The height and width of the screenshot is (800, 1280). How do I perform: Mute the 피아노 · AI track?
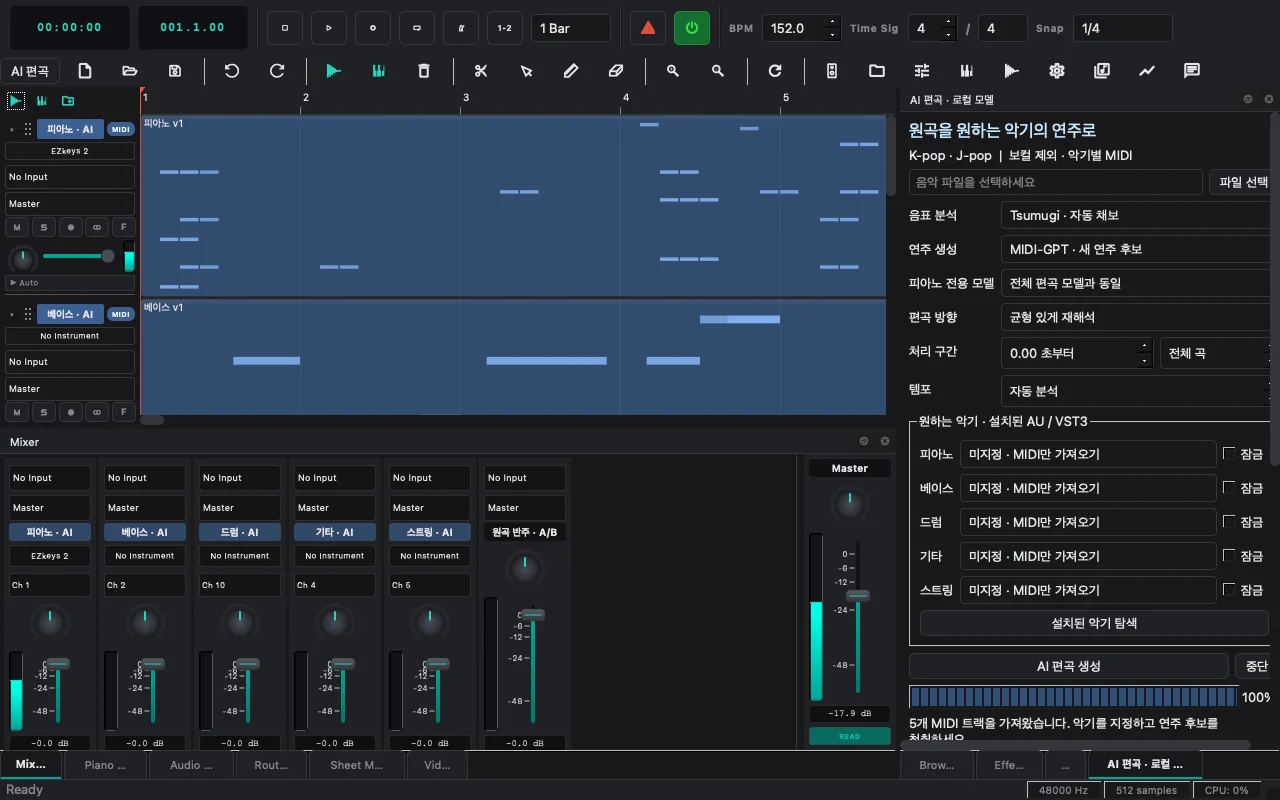coord(18,227)
